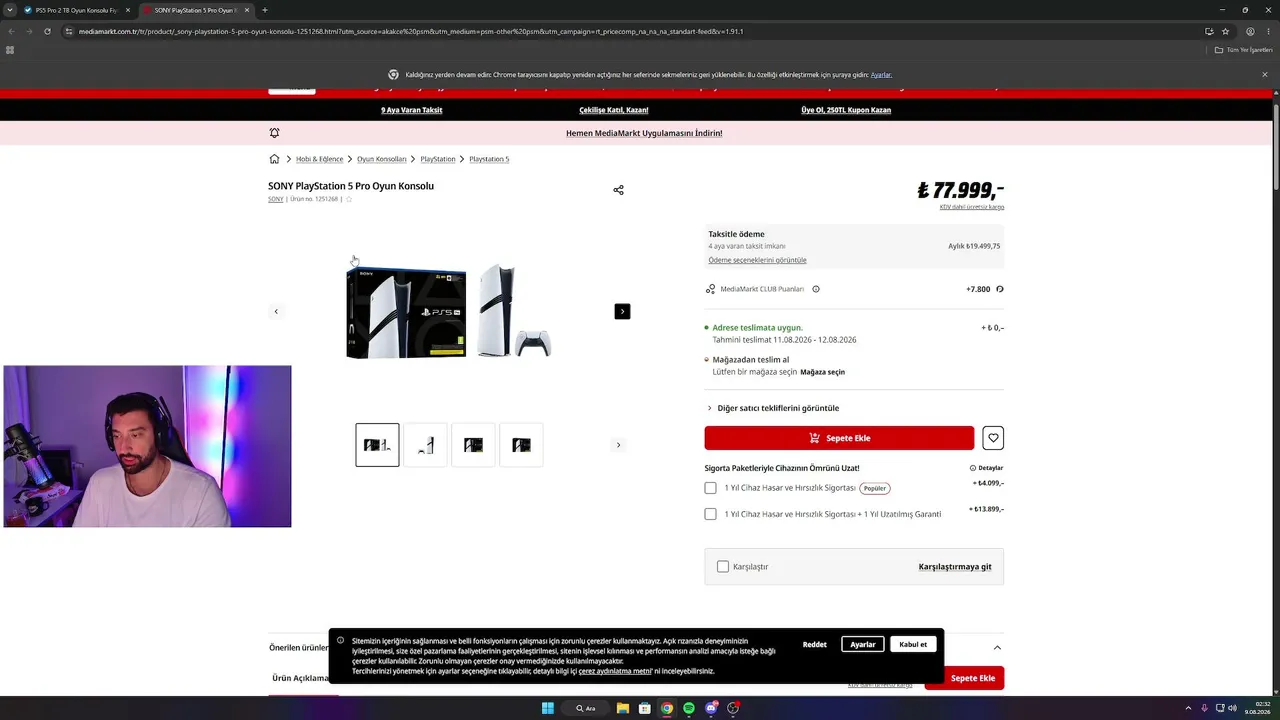
Task: Share the product using the share icon
Action: 618,190
